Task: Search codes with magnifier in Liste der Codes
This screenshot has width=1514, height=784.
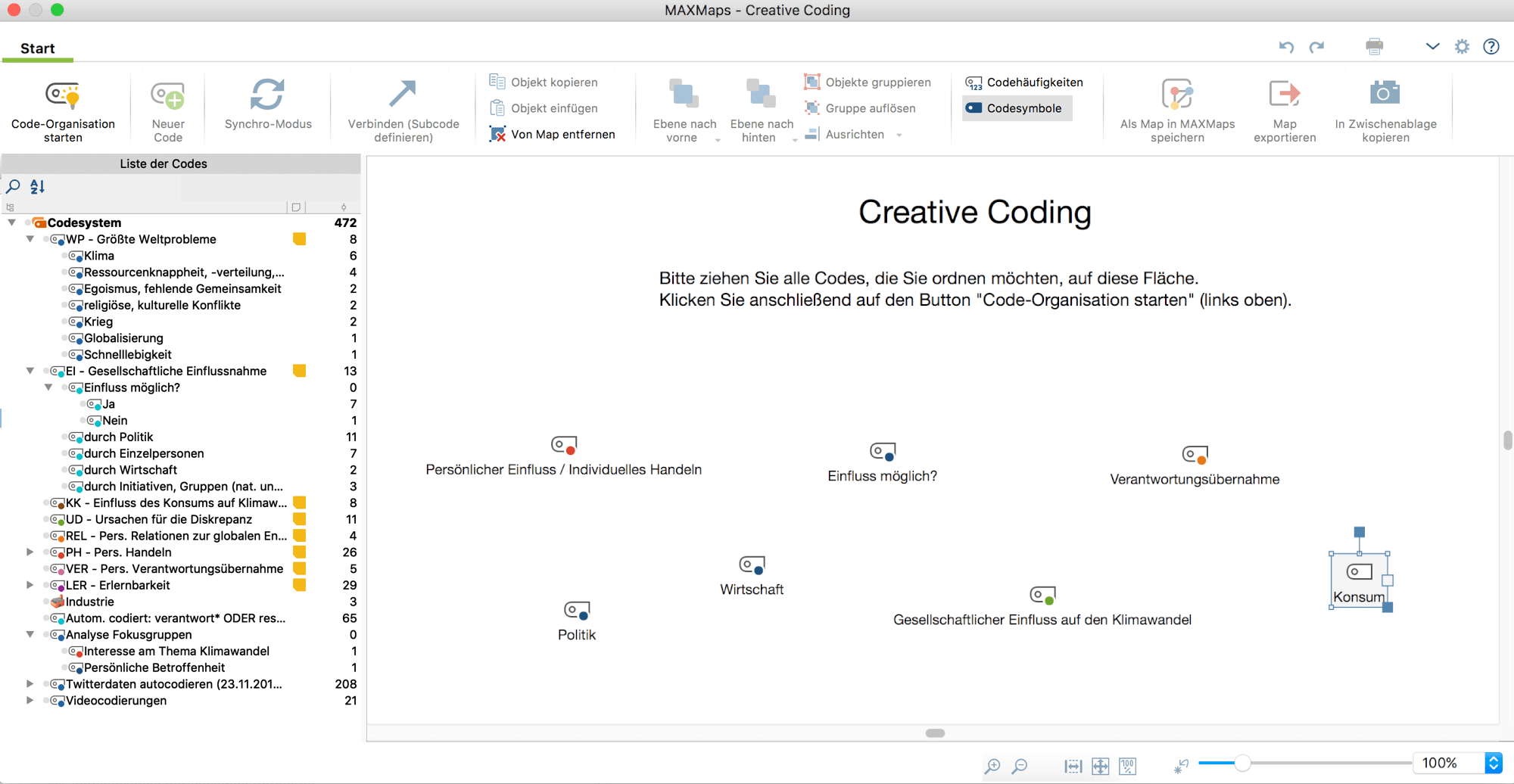Action: (x=13, y=186)
